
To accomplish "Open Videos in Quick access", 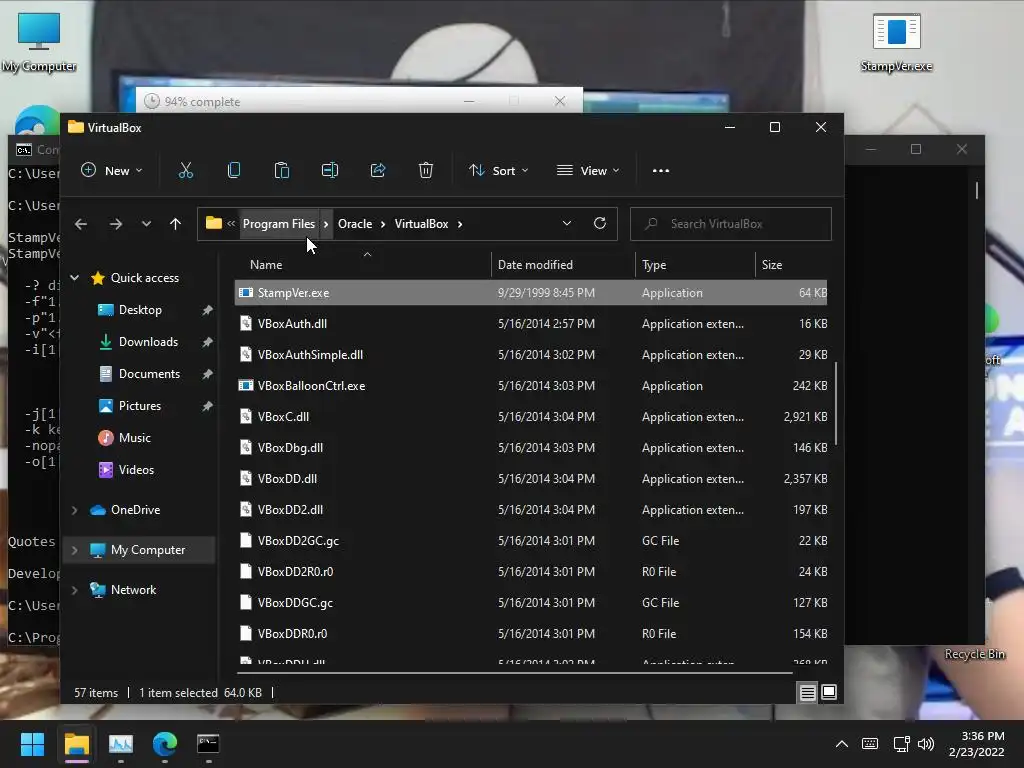I will [136, 470].
